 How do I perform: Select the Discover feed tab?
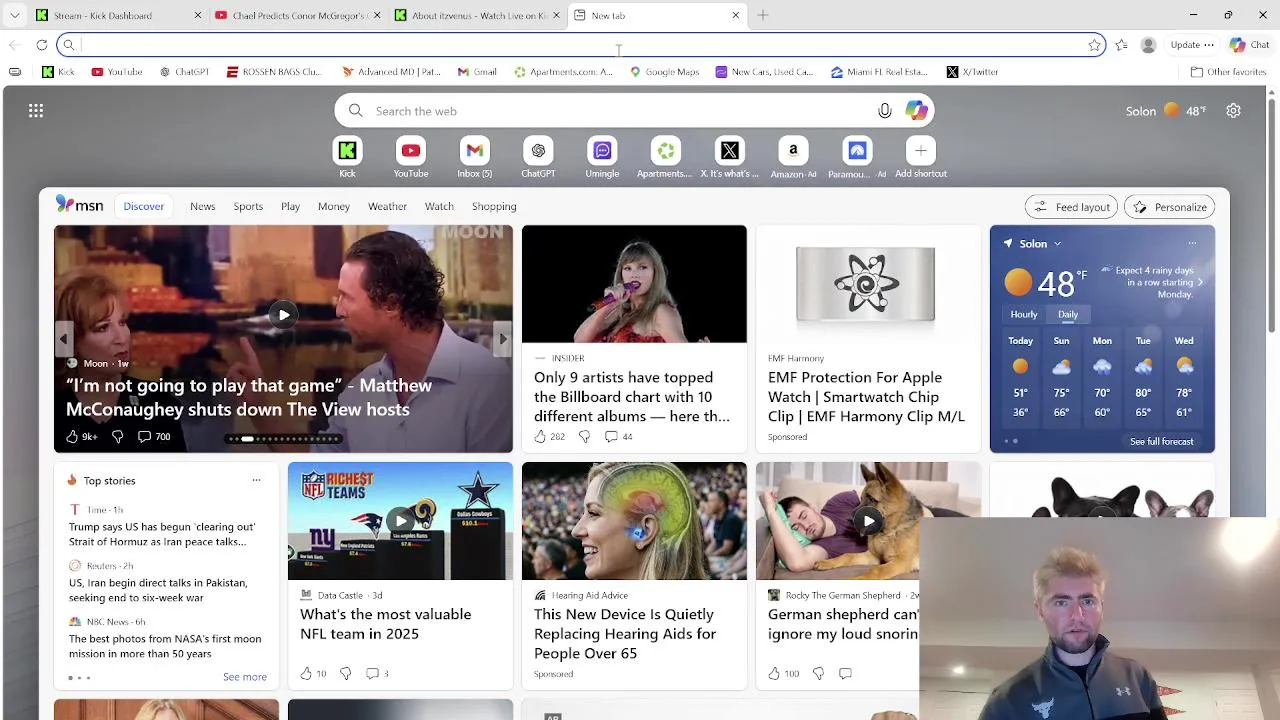coord(143,206)
